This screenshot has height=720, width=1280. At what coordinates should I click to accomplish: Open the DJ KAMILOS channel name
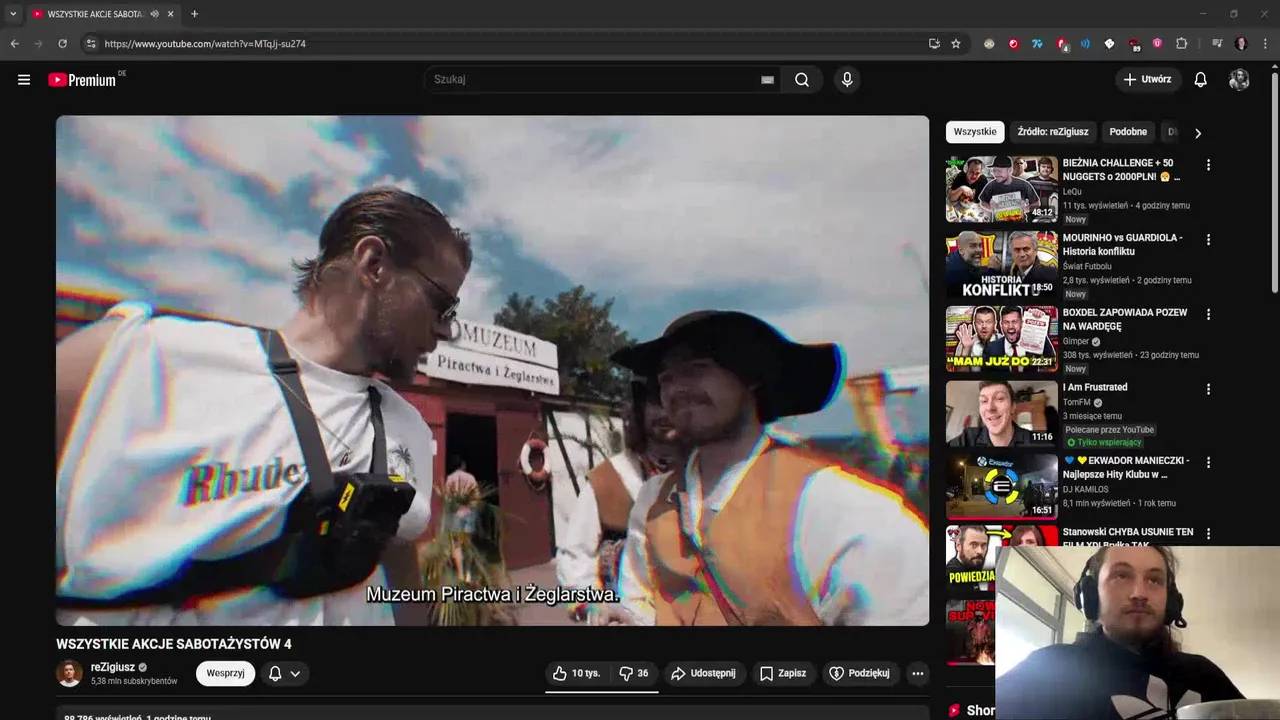click(x=1086, y=490)
